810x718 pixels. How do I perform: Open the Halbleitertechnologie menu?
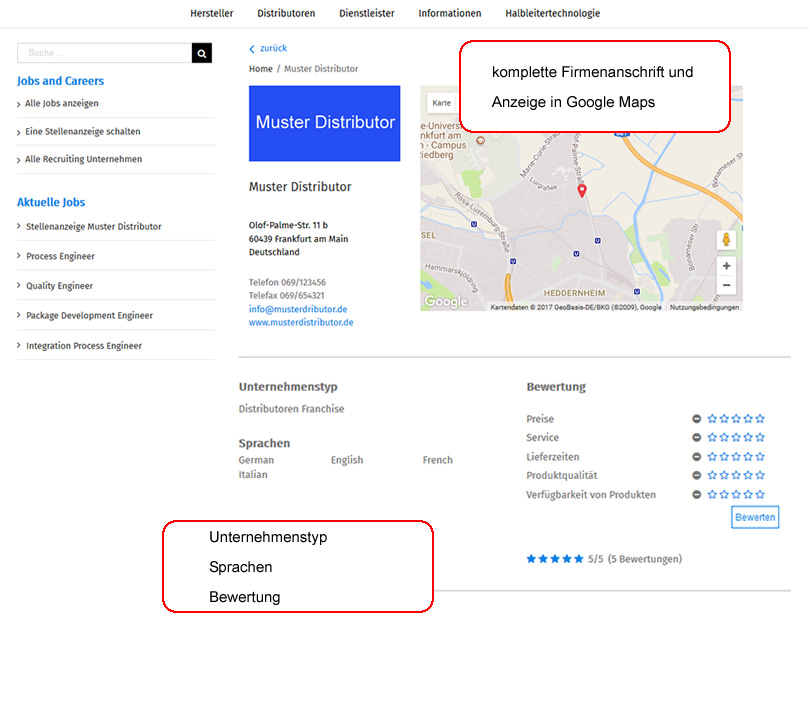point(553,13)
